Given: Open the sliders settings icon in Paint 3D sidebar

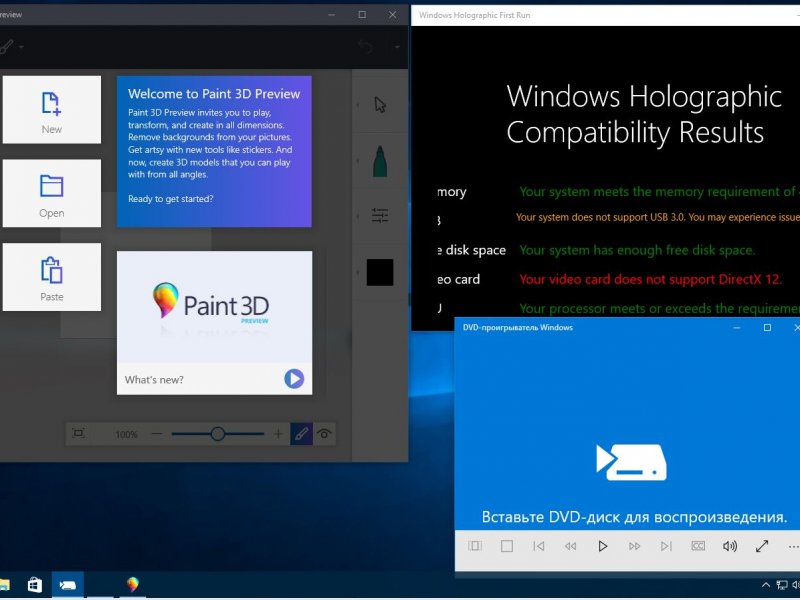Looking at the screenshot, I should [380, 216].
